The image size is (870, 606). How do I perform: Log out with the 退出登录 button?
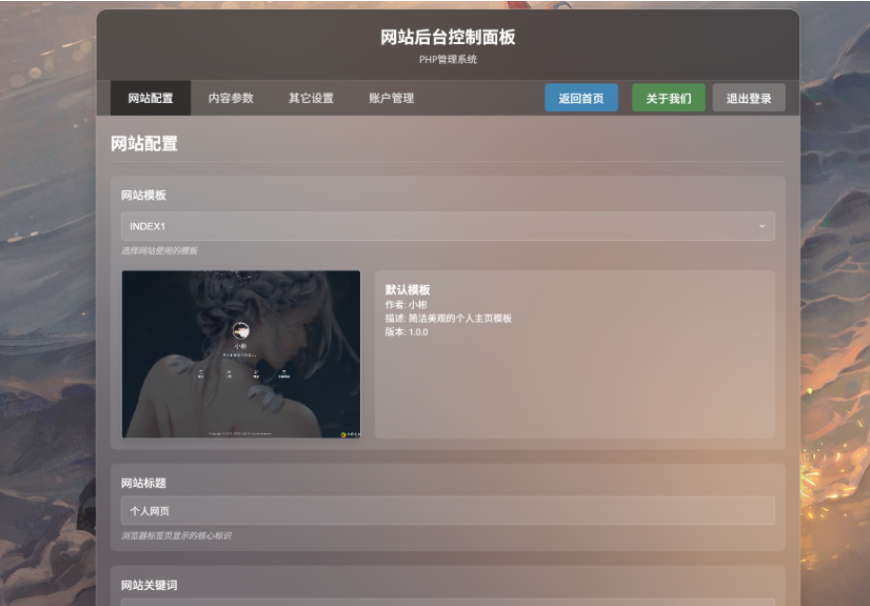click(748, 98)
